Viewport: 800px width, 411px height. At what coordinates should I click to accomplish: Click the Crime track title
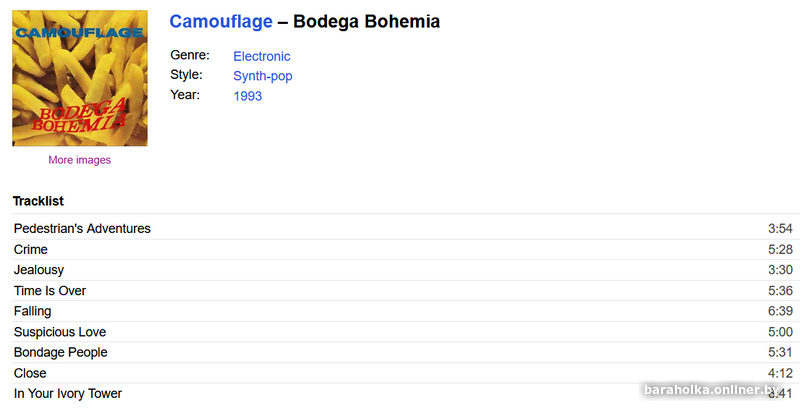point(31,250)
